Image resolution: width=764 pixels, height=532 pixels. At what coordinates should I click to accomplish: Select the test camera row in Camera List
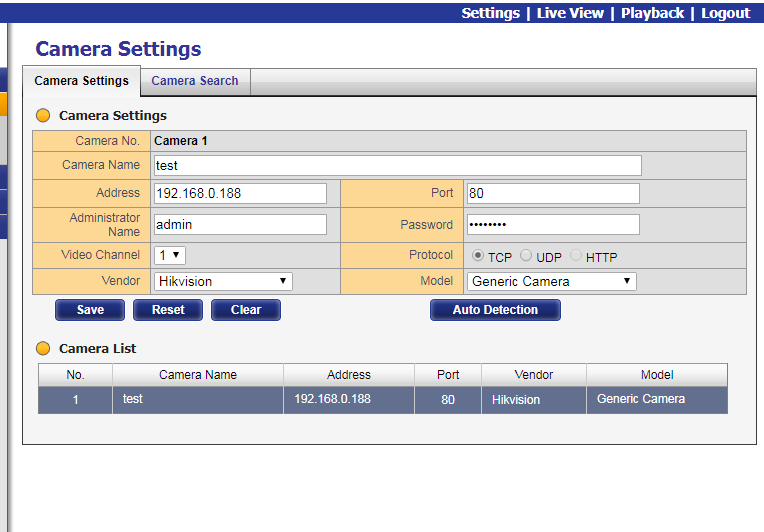click(x=383, y=399)
